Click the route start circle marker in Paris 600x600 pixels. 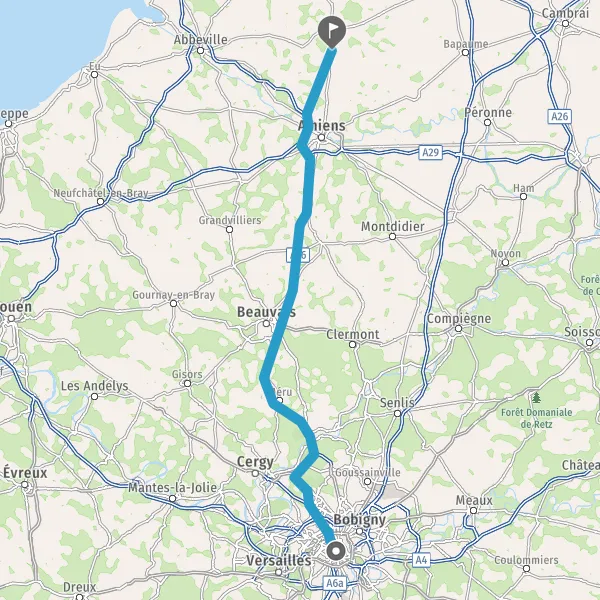(336, 551)
